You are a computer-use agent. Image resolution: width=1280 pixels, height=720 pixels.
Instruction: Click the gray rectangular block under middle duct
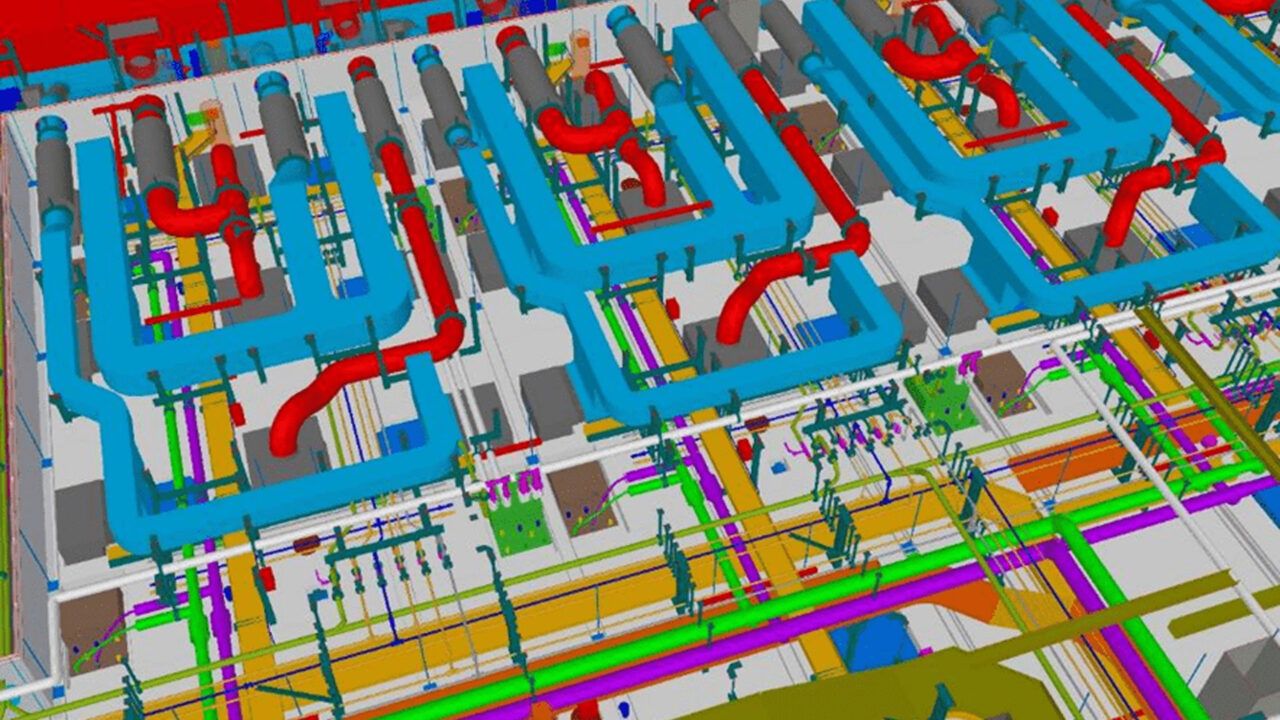click(x=550, y=402)
